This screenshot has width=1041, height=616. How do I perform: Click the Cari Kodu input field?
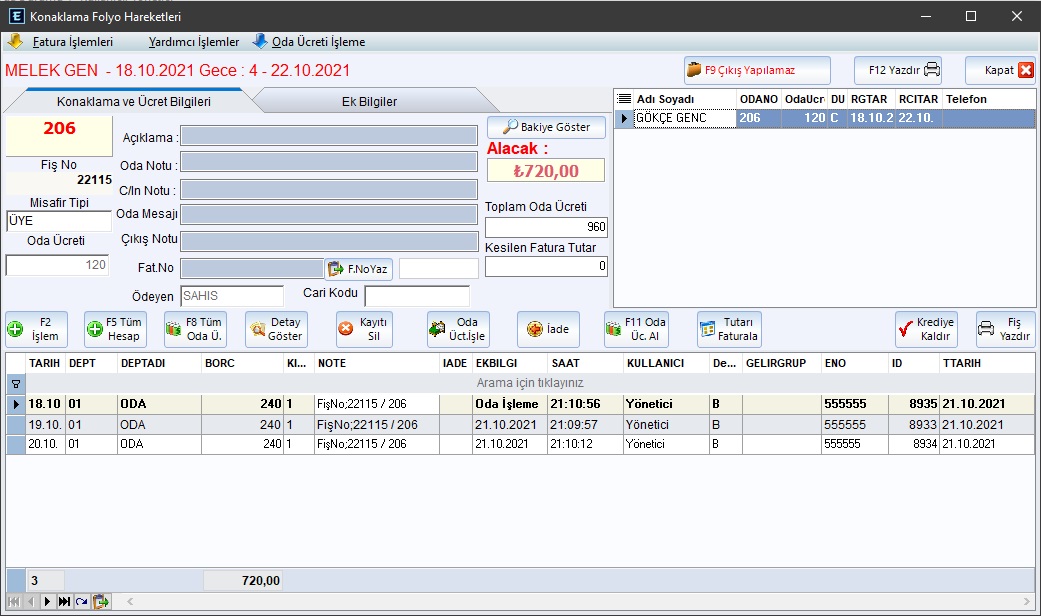click(417, 295)
